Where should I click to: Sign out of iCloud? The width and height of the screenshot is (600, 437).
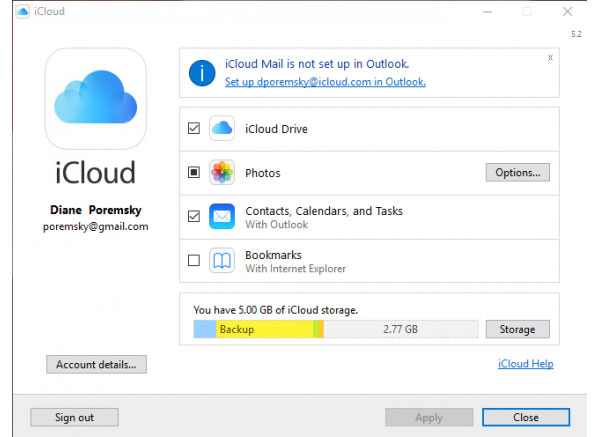[x=74, y=417]
